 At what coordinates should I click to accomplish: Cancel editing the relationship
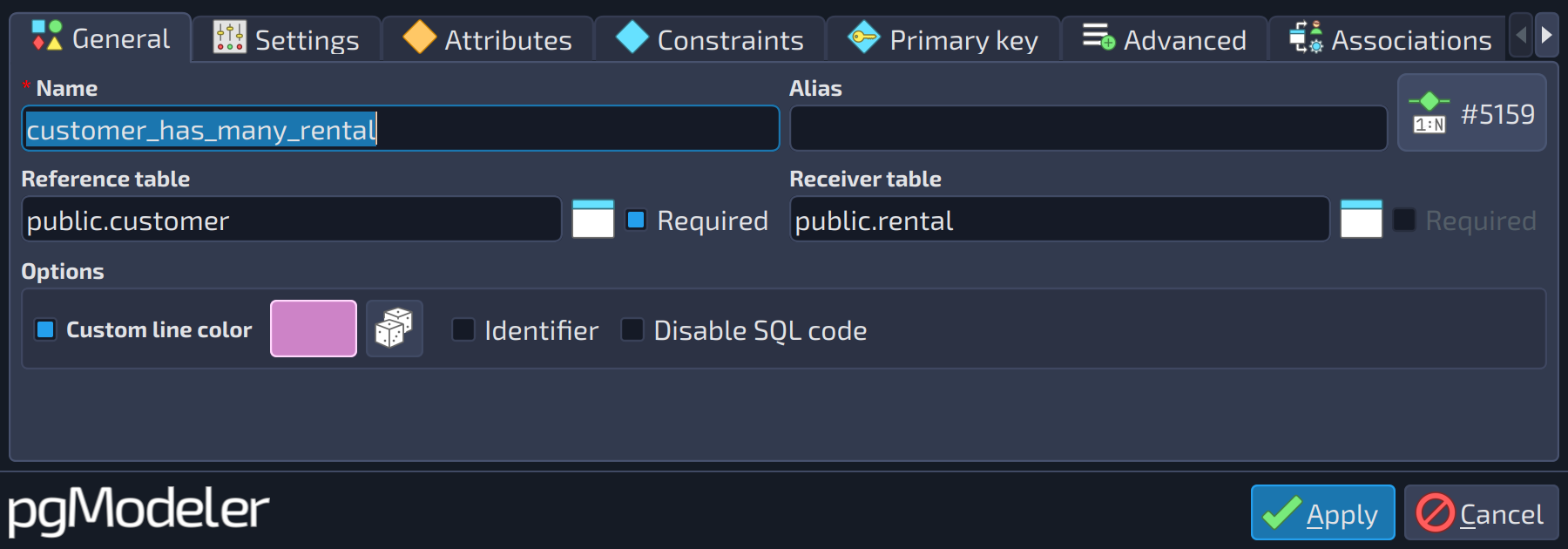coord(1481,512)
